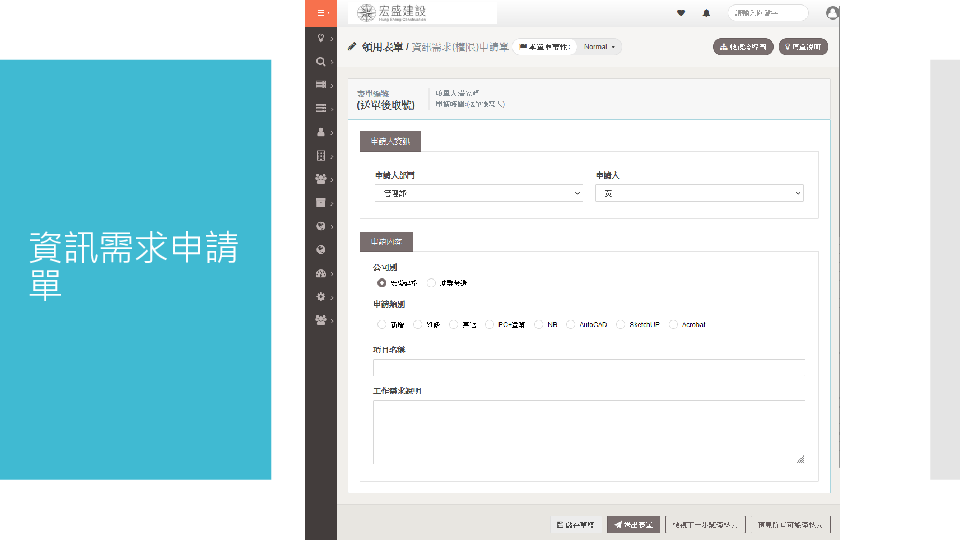Click the heart favorites icon
Image resolution: width=960 pixels, height=540 pixels.
tap(681, 13)
